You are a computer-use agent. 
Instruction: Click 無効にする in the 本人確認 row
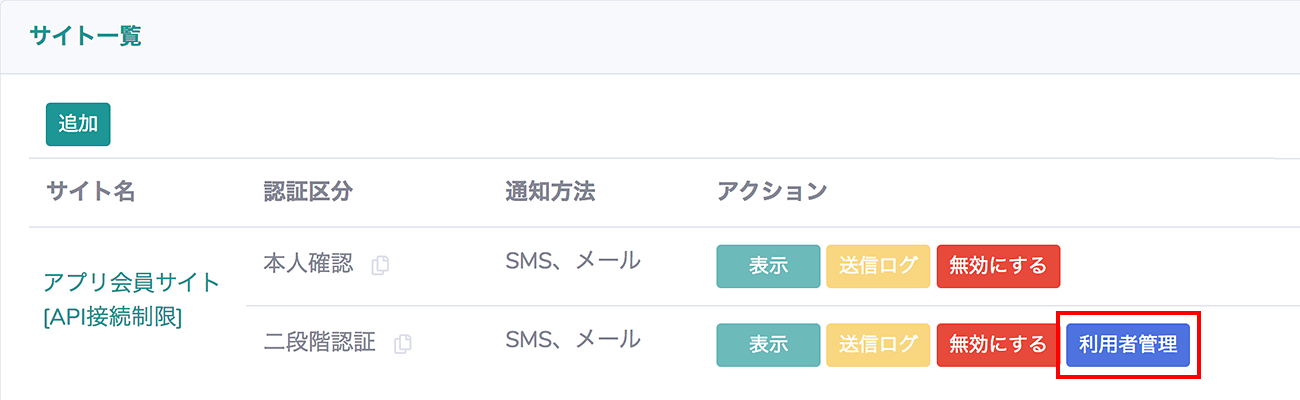point(998,266)
